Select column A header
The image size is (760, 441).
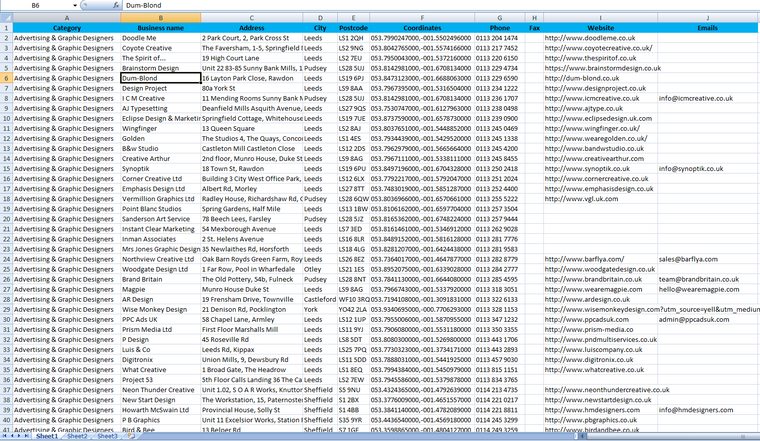pyautogui.click(x=67, y=18)
